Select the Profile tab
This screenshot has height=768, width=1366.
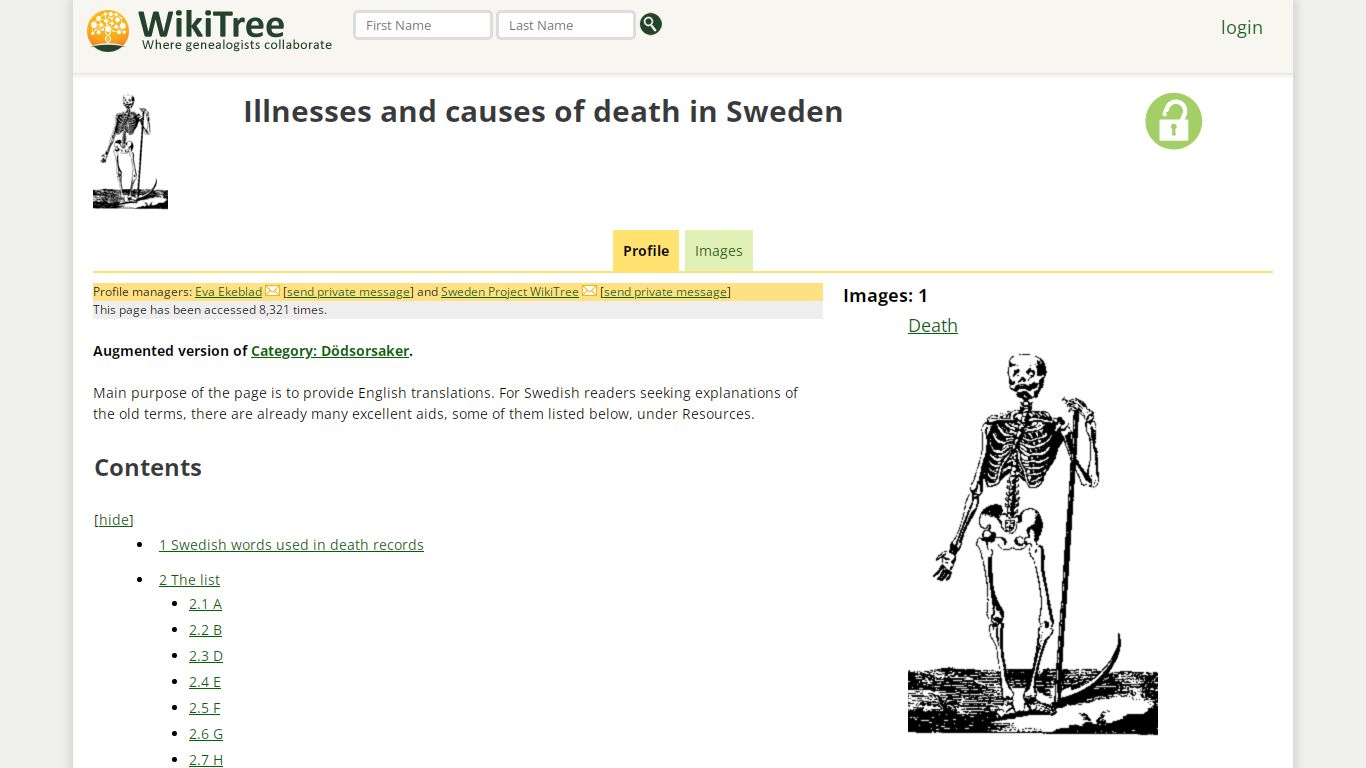tap(646, 251)
